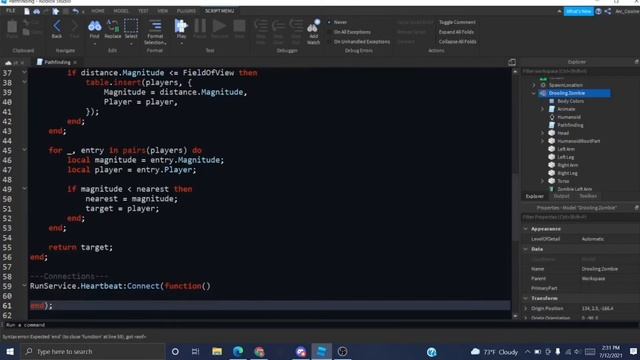Viewport: 640px width, 360px height.
Task: Click the Filter workspace search field
Action: tap(580, 71)
